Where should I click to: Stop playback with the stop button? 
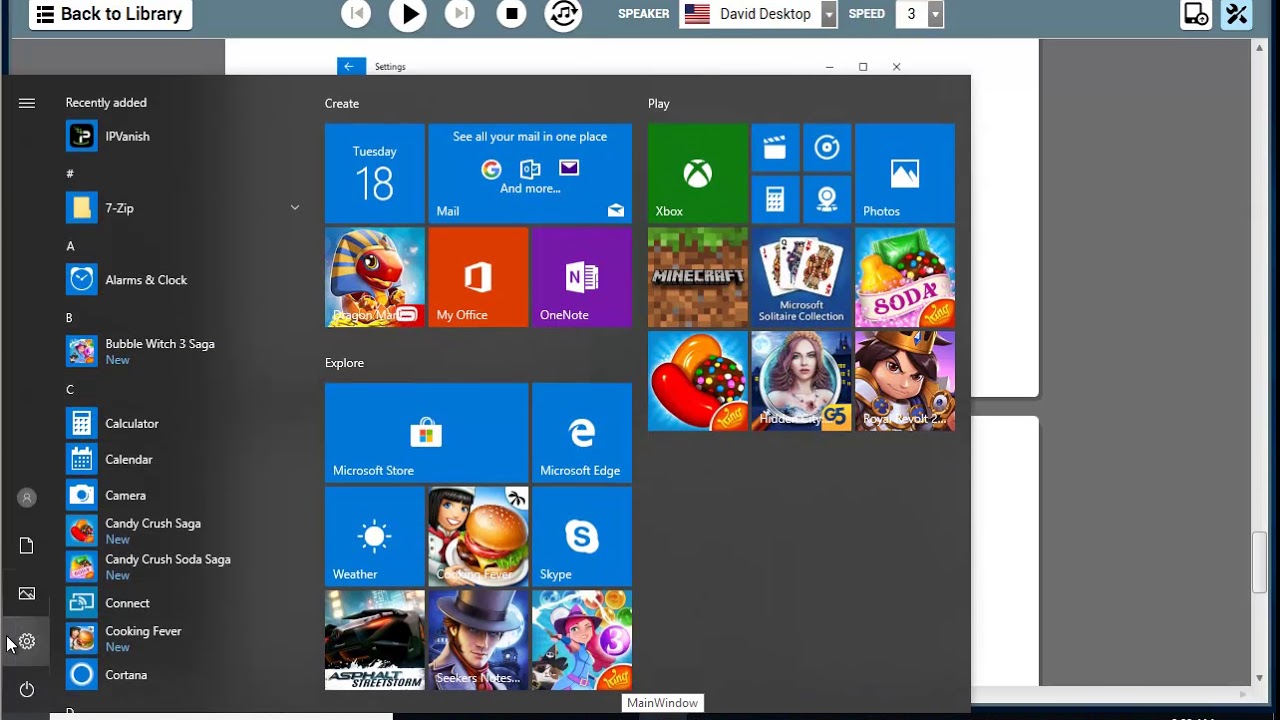tap(512, 13)
